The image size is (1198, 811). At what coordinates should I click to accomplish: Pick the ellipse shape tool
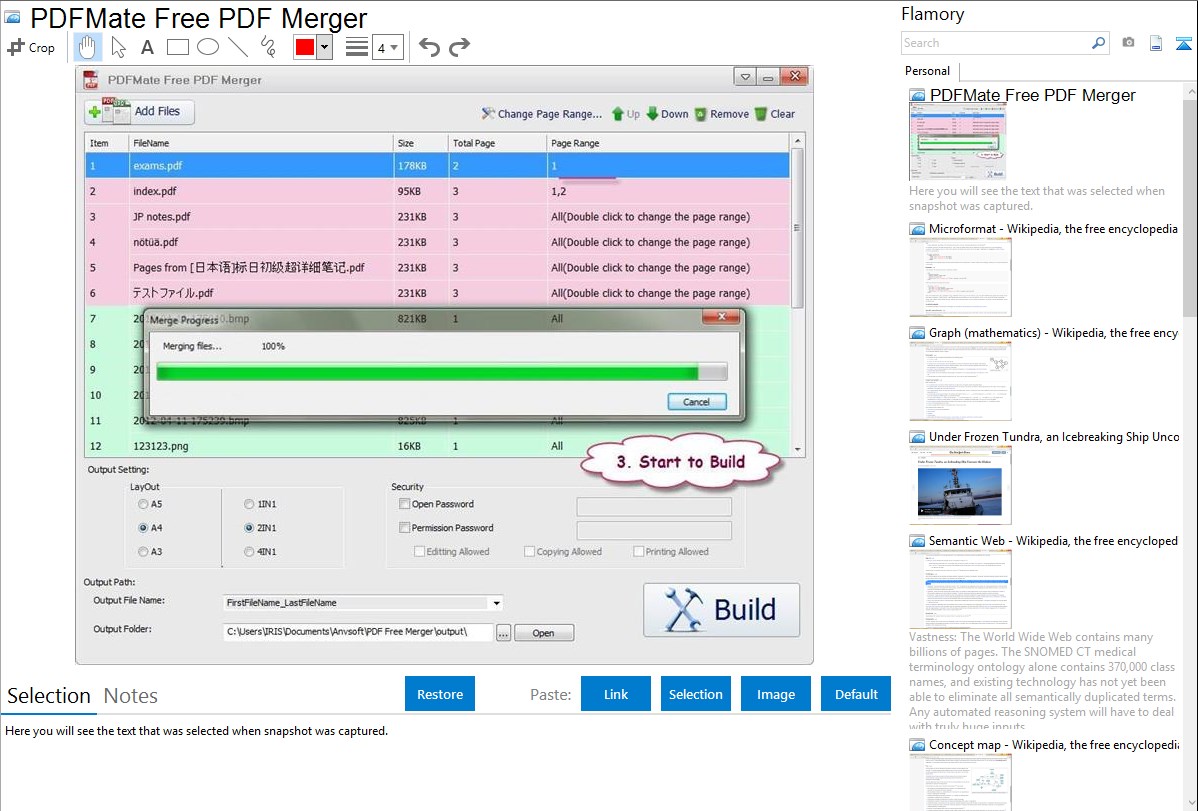coord(208,47)
